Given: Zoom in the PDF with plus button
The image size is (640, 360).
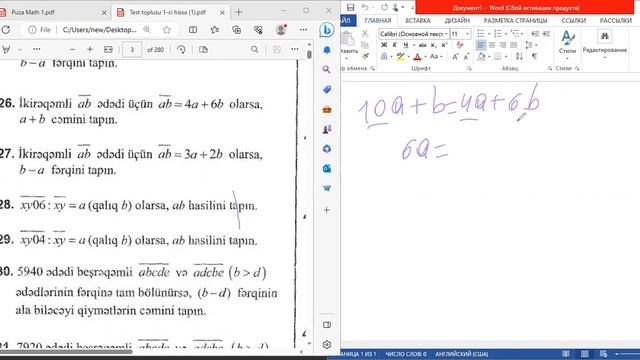Looking at the screenshot, I should [x=90, y=49].
